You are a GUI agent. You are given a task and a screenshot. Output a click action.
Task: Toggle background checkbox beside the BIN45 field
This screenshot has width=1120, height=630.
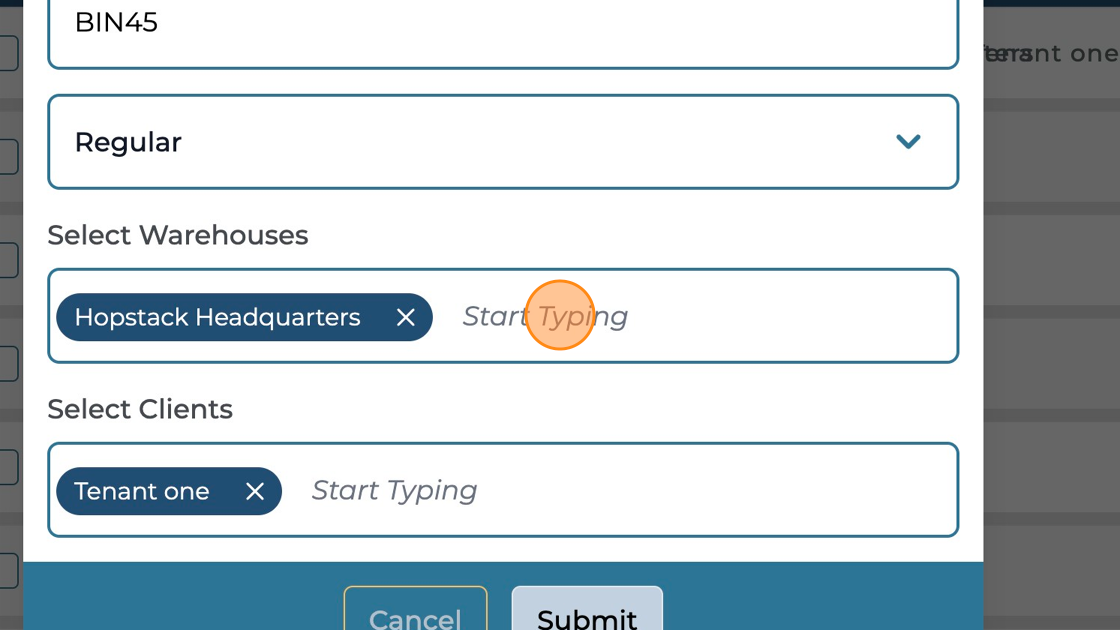click(8, 53)
